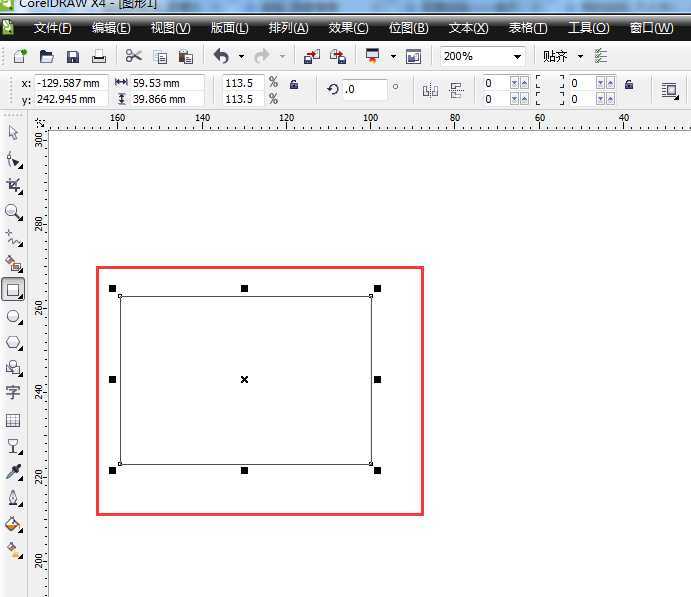The image size is (691, 597).
Task: Select the Text tool (字)
Action: [x=13, y=393]
